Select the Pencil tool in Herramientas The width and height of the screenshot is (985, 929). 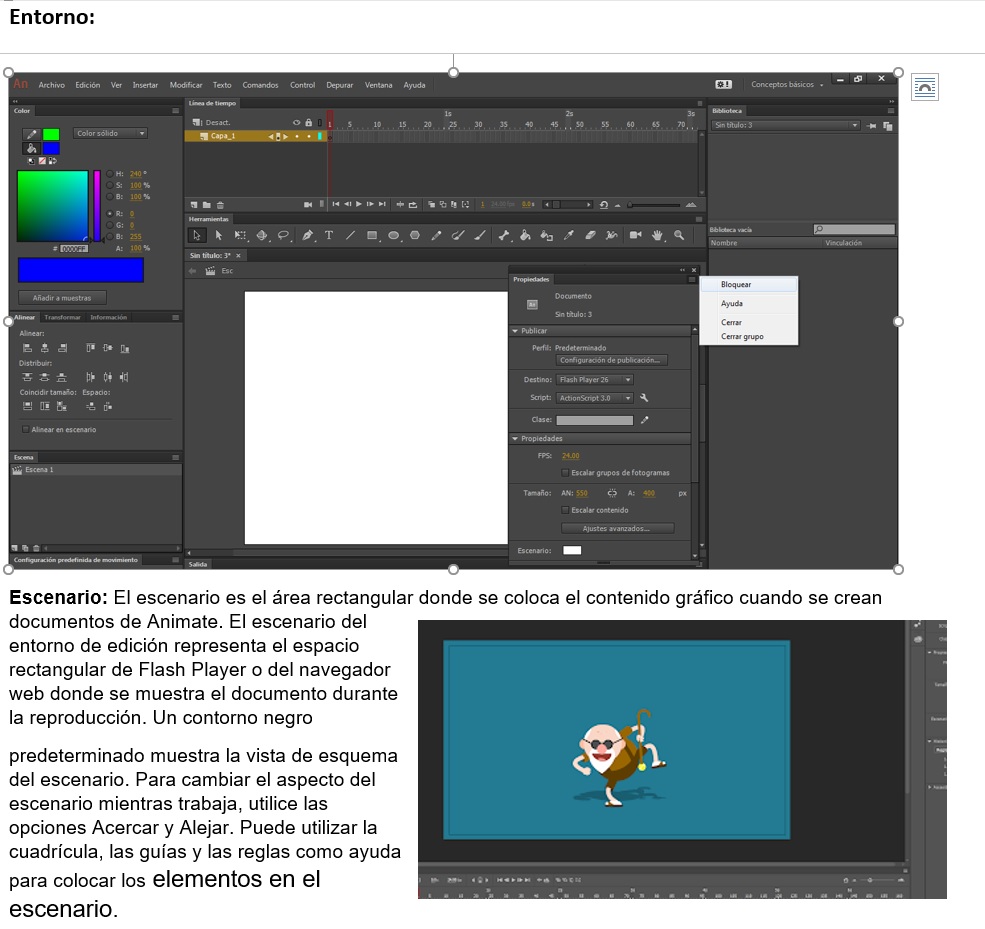(437, 236)
